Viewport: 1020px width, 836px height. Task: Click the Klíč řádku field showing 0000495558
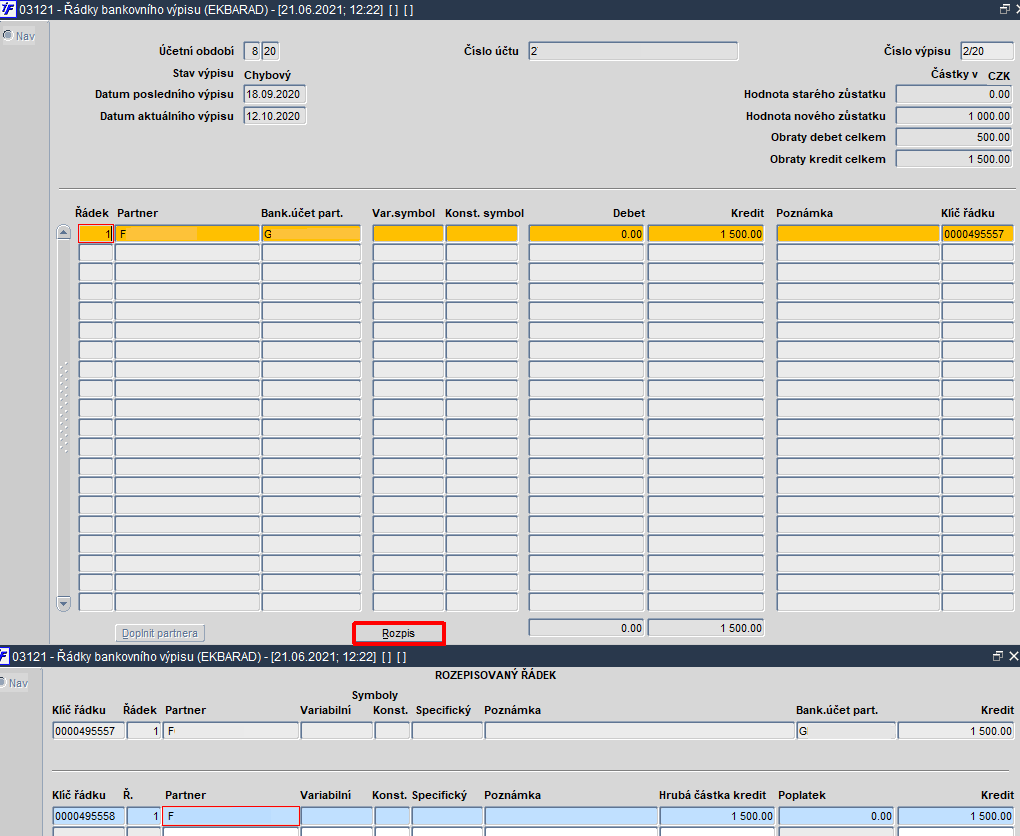coord(88,816)
